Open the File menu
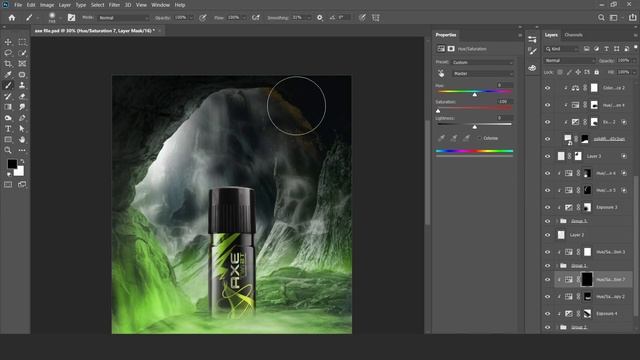Image resolution: width=640 pixels, height=360 pixels. point(18,5)
